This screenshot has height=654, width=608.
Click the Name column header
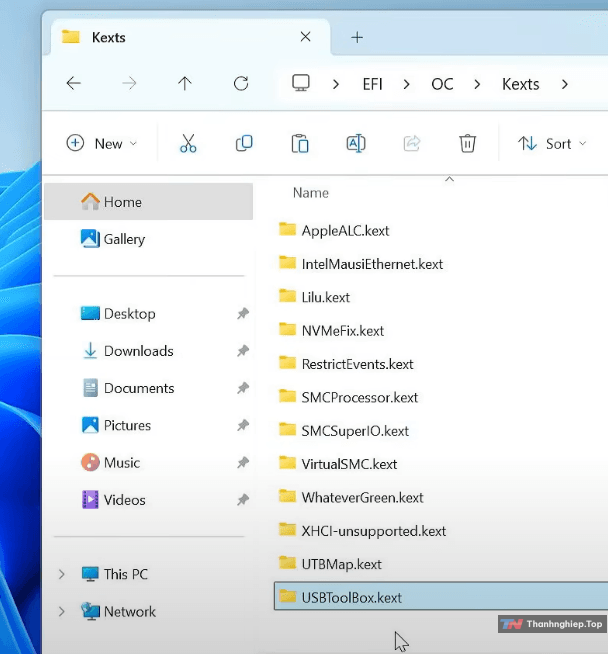click(311, 193)
